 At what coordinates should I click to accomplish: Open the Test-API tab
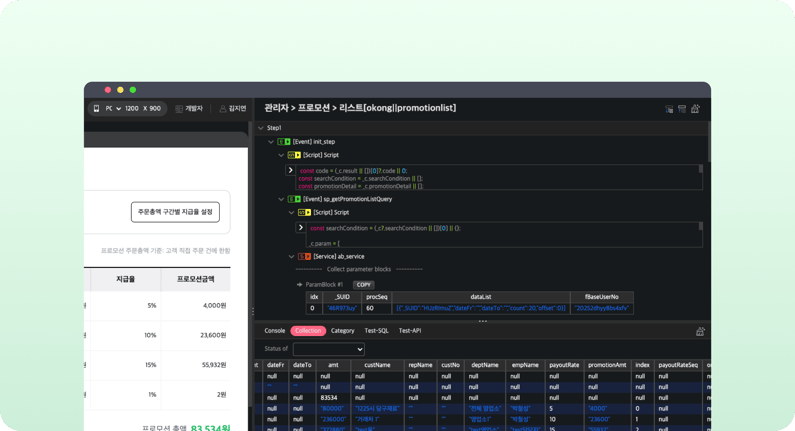[x=410, y=331]
